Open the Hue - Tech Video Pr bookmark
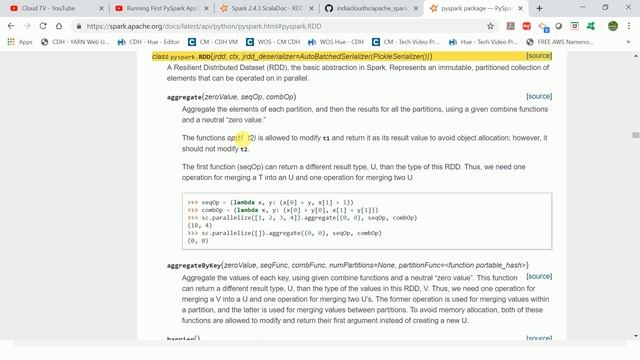This screenshot has height=360, width=640. tap(484, 42)
